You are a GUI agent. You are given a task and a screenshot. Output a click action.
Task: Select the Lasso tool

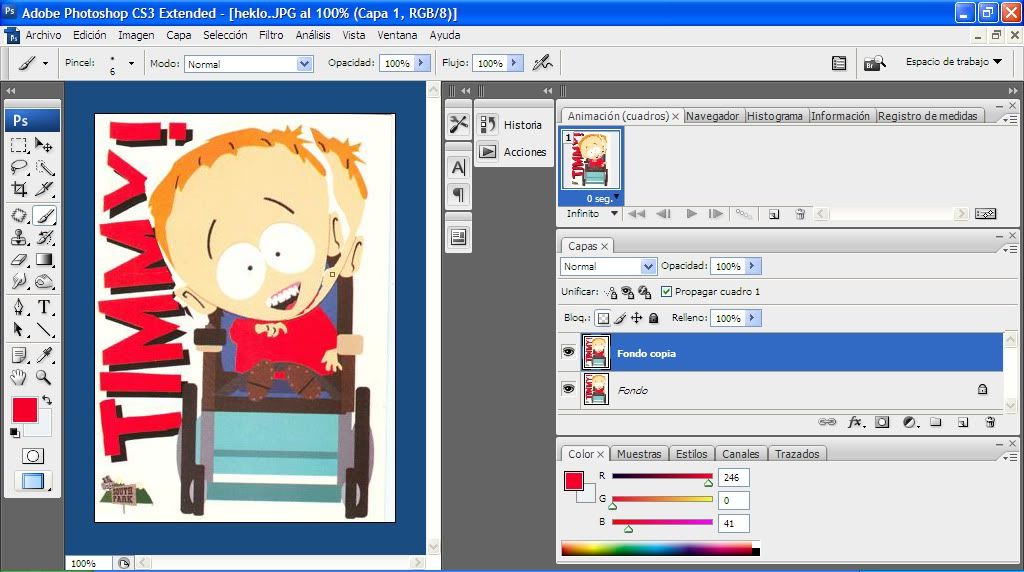click(x=19, y=167)
